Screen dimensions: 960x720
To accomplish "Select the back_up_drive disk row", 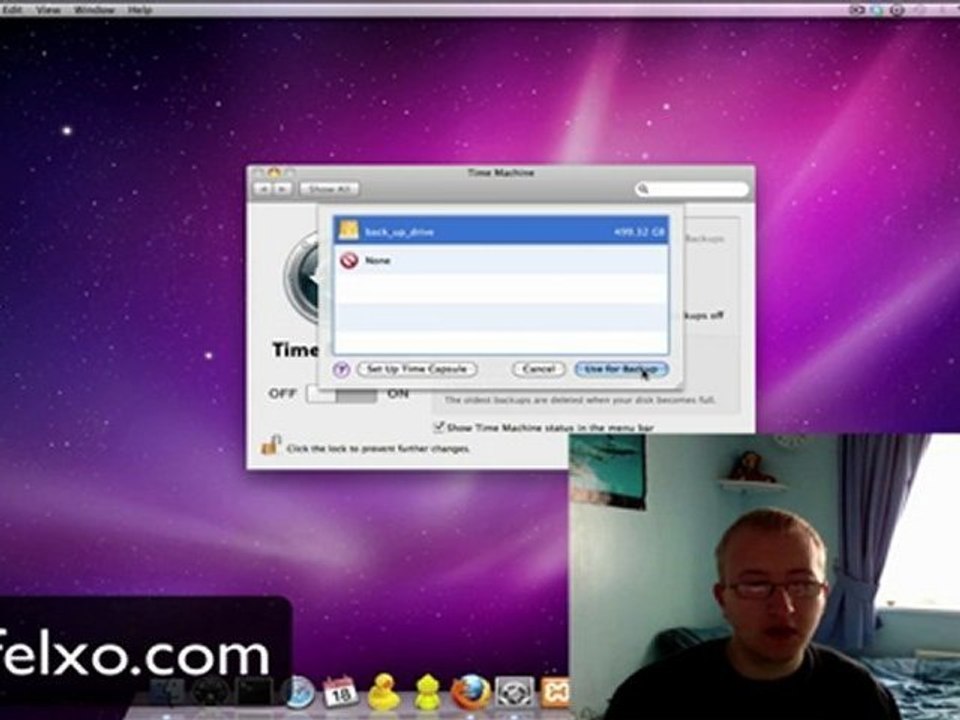I will coord(501,231).
